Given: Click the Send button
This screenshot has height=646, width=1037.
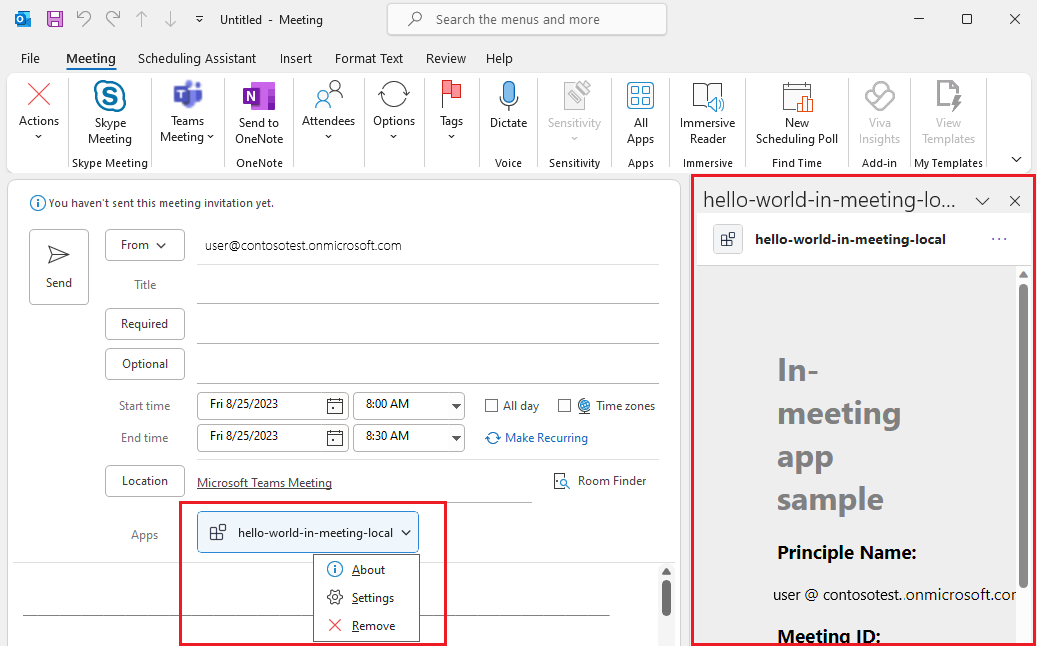Looking at the screenshot, I should 59,267.
